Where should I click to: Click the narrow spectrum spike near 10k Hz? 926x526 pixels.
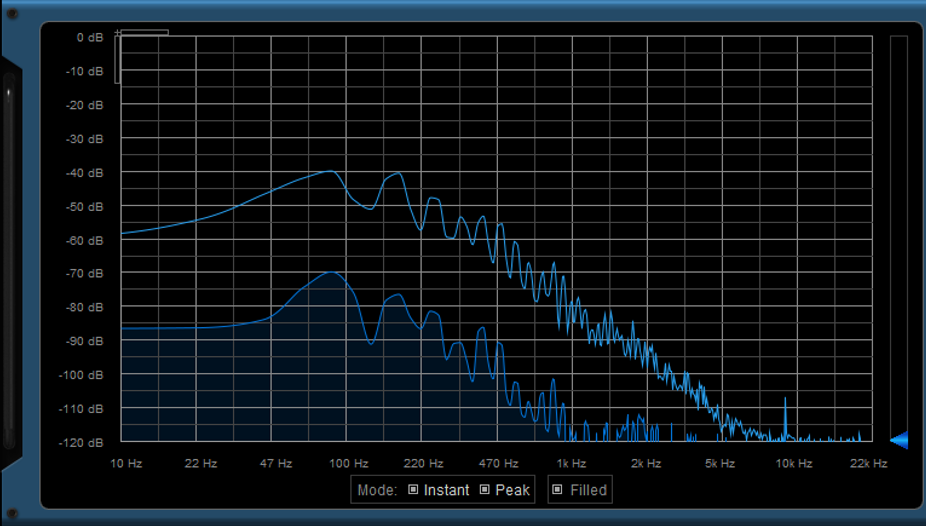(x=785, y=419)
